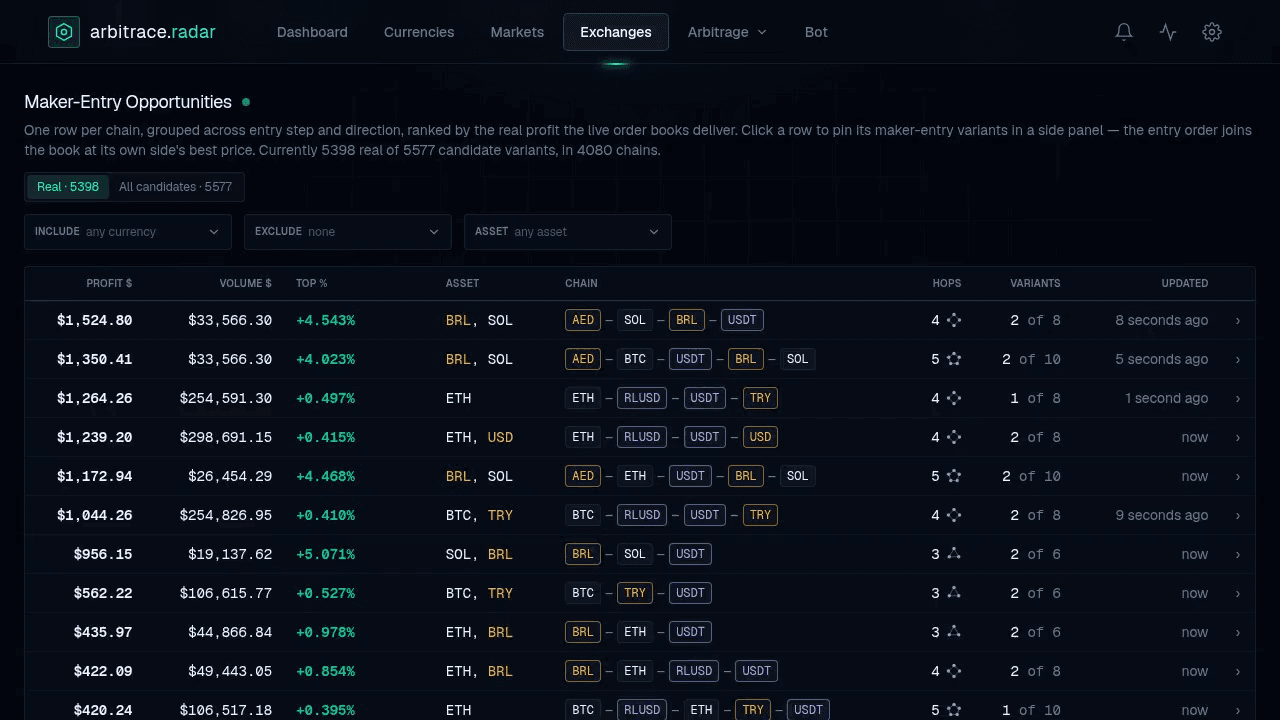
Task: Open the notifications bell
Action: 1124,32
